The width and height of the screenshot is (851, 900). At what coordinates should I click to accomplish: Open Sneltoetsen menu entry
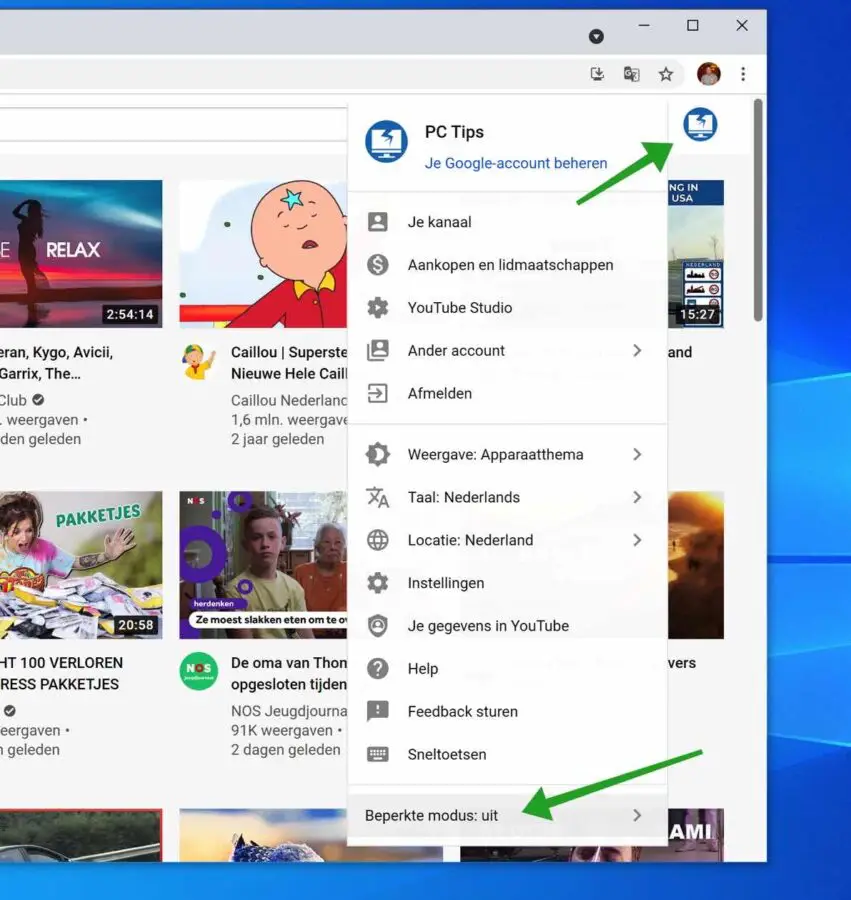coord(507,754)
